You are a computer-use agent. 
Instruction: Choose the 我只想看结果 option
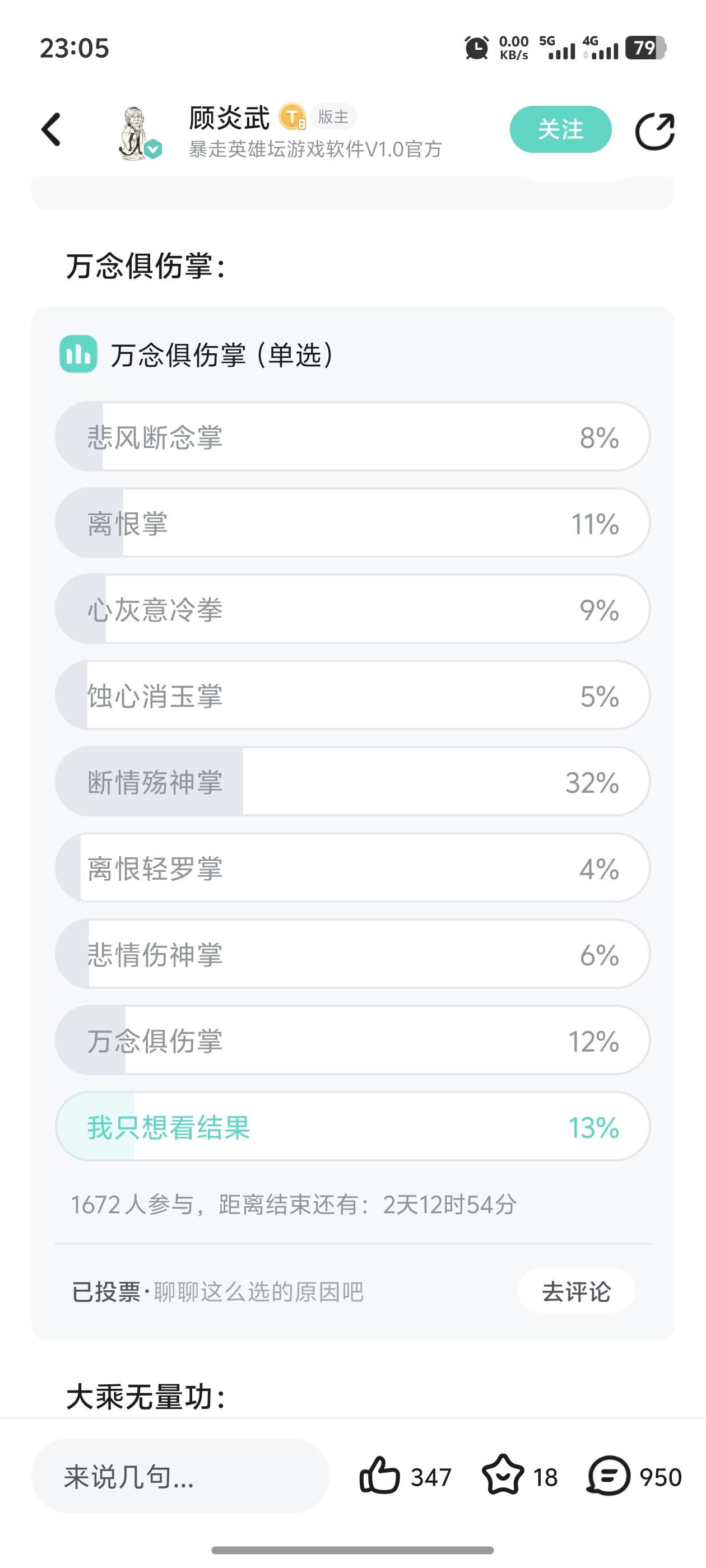coord(352,1127)
